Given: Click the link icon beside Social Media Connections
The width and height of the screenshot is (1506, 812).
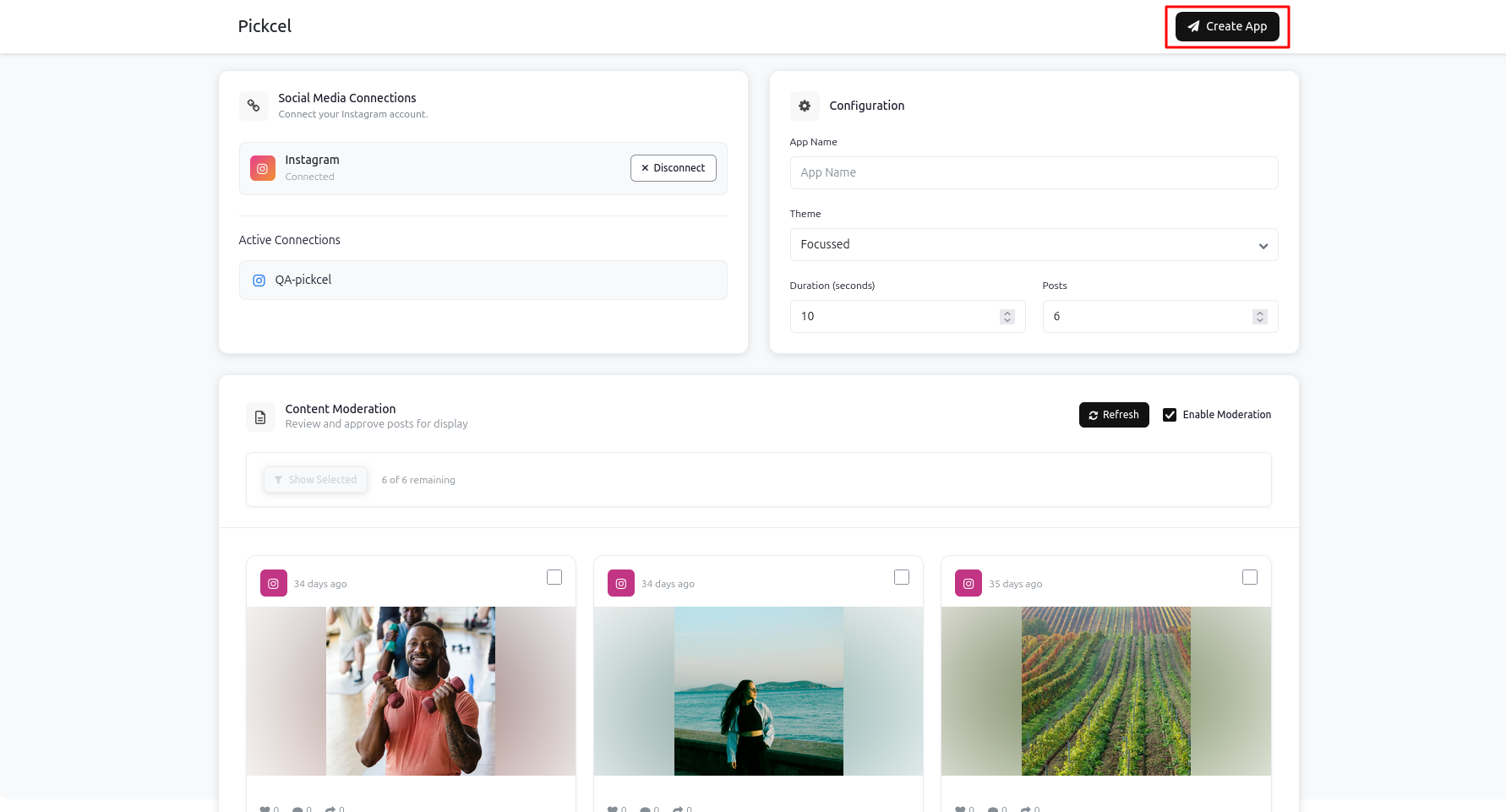Looking at the screenshot, I should (x=254, y=105).
